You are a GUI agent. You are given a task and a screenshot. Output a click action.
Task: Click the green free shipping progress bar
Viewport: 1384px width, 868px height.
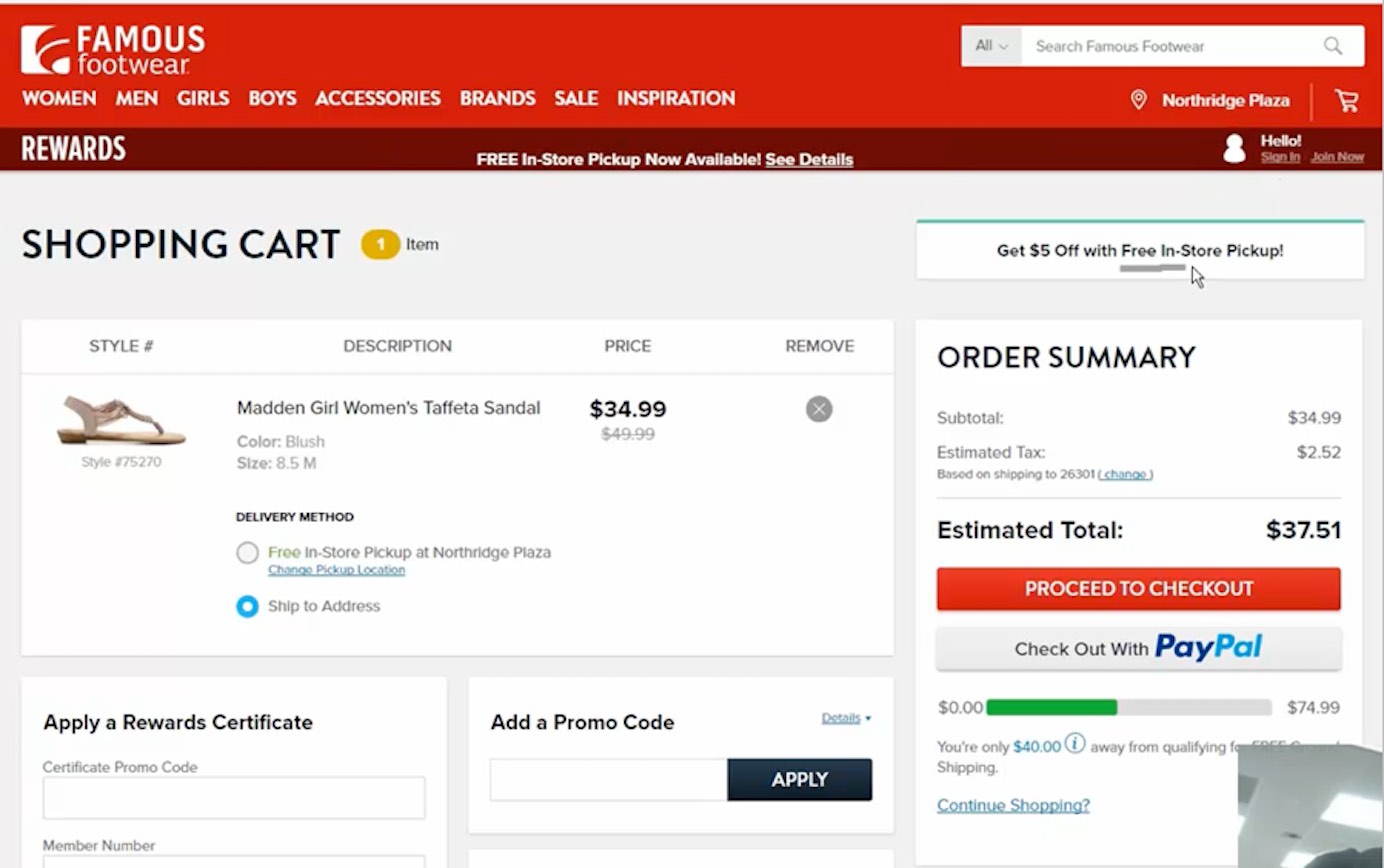pyautogui.click(x=1050, y=707)
